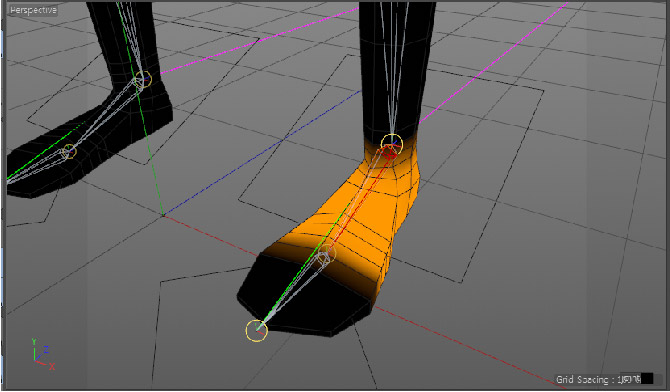This screenshot has height=392, width=670.
Task: Click the magenta guide line at upper right
Action: 491,64
